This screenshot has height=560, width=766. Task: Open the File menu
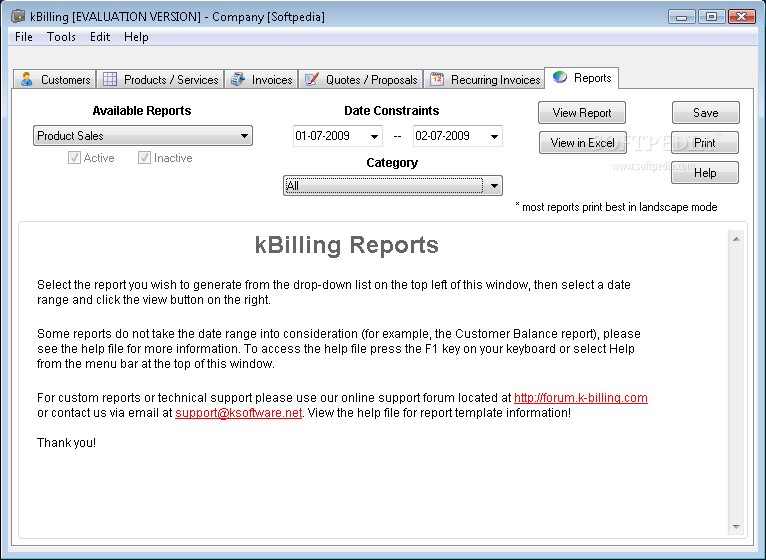point(23,37)
